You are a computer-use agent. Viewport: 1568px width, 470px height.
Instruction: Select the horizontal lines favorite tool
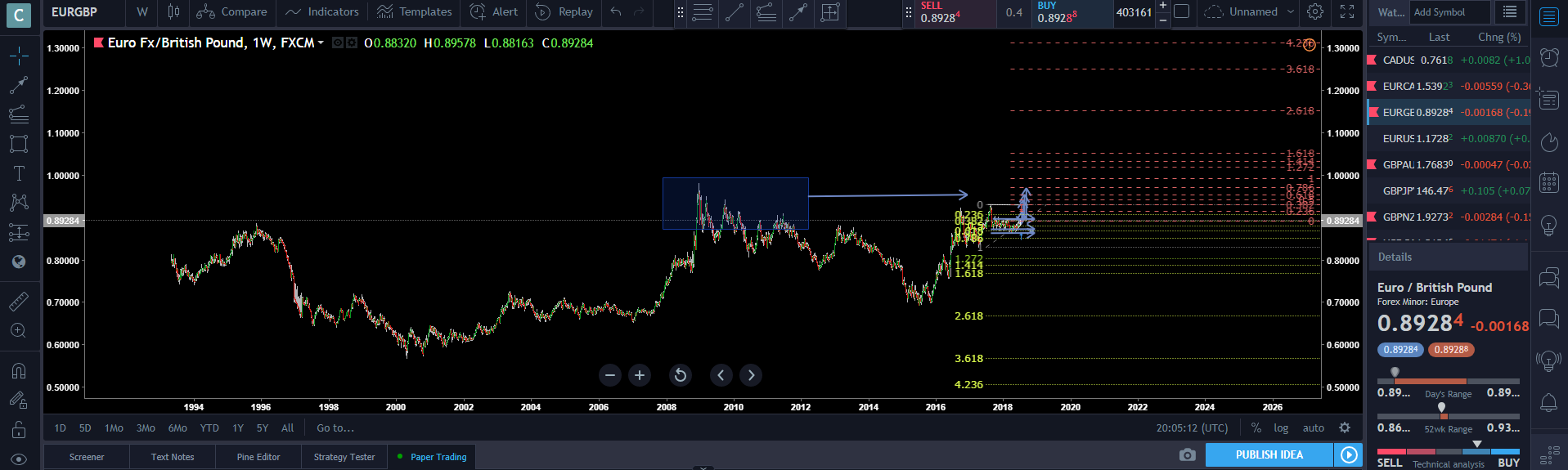(x=702, y=11)
